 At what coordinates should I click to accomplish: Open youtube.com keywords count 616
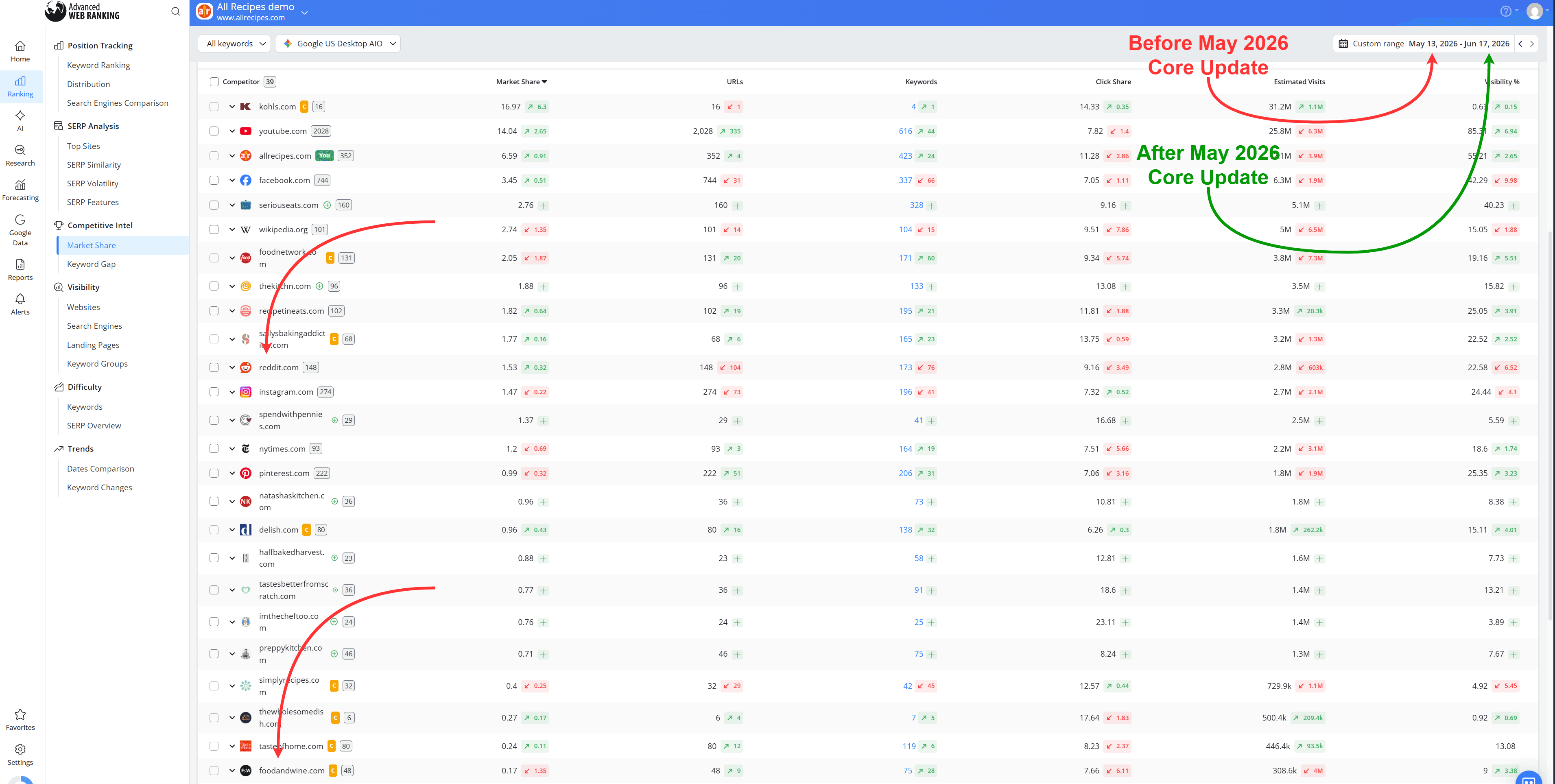[x=905, y=131]
